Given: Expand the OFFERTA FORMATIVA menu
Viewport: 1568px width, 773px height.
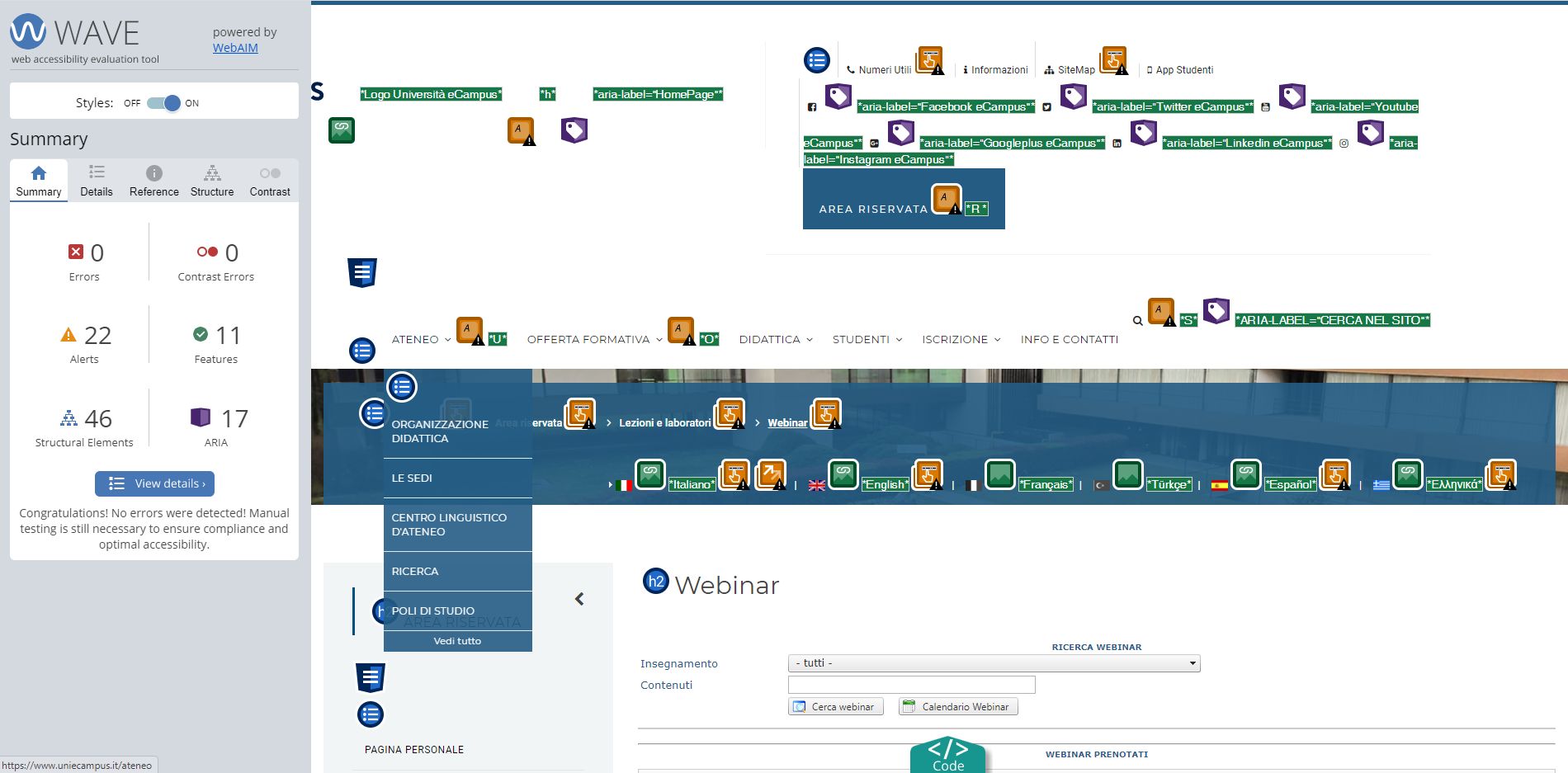Looking at the screenshot, I should [594, 339].
